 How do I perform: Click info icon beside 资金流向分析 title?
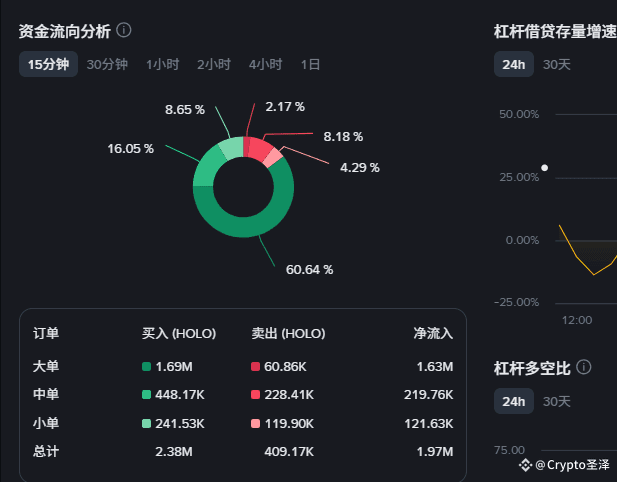click(x=124, y=30)
